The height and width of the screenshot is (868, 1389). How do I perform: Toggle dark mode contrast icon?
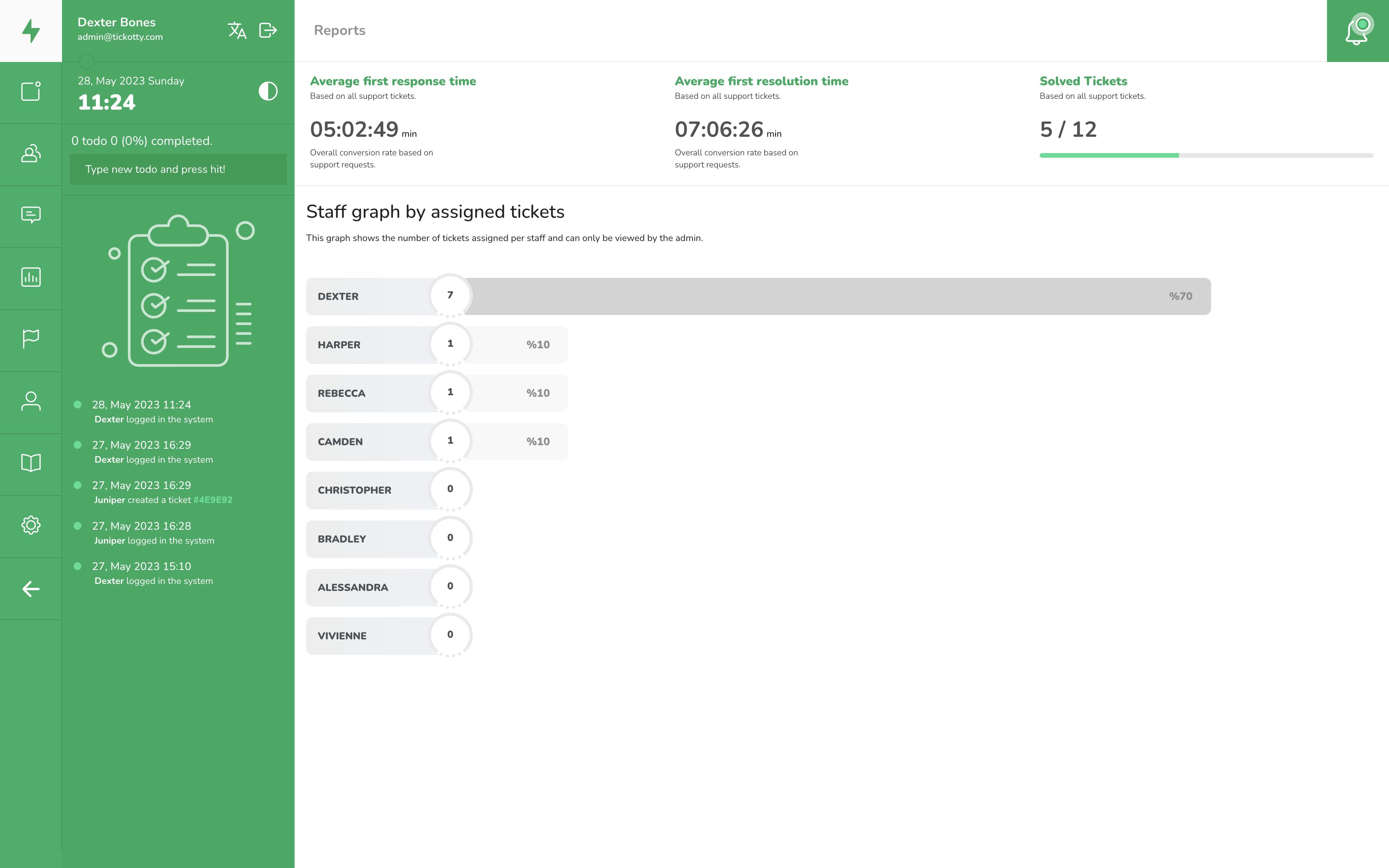click(x=267, y=91)
